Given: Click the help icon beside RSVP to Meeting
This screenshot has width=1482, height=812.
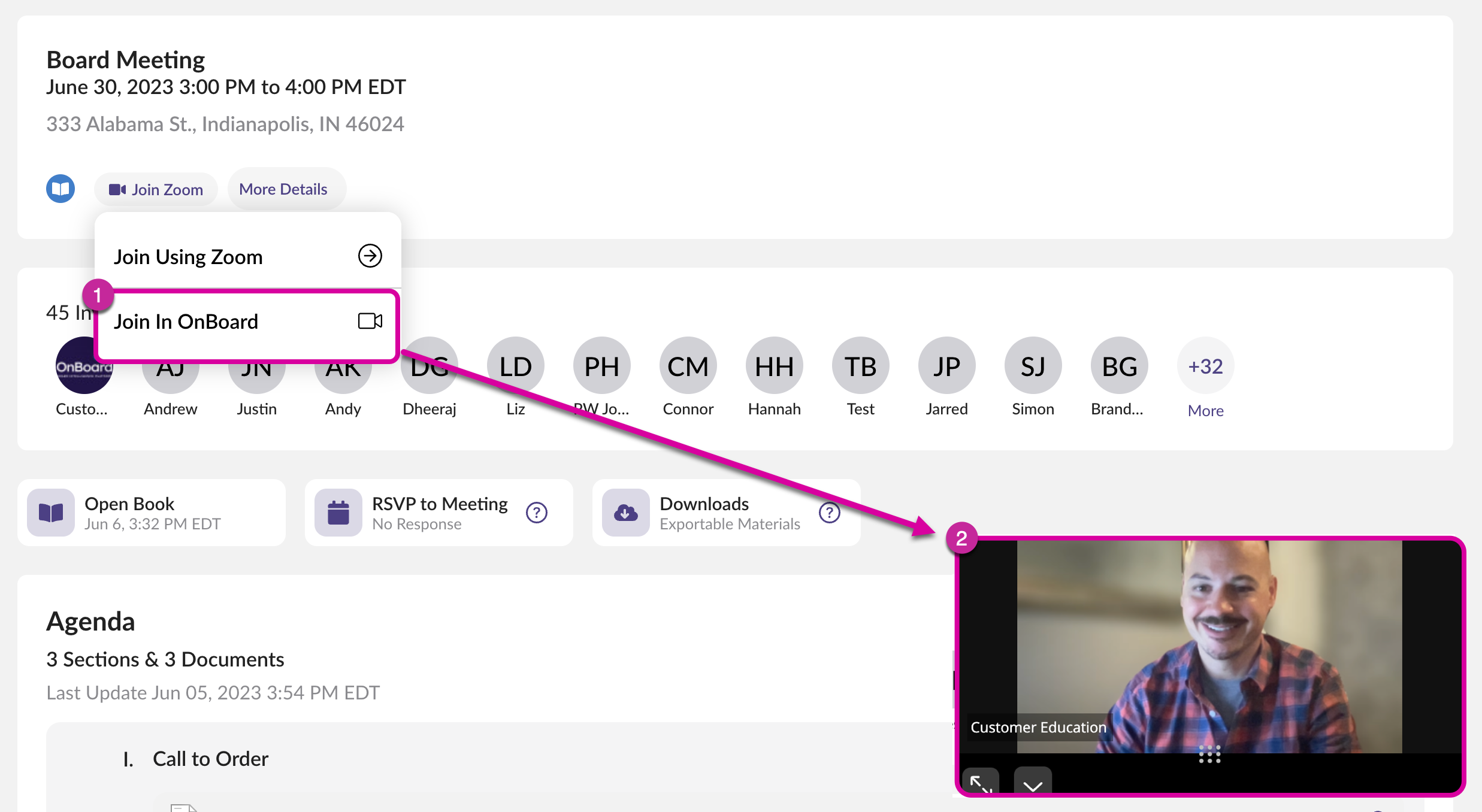Looking at the screenshot, I should (x=537, y=513).
